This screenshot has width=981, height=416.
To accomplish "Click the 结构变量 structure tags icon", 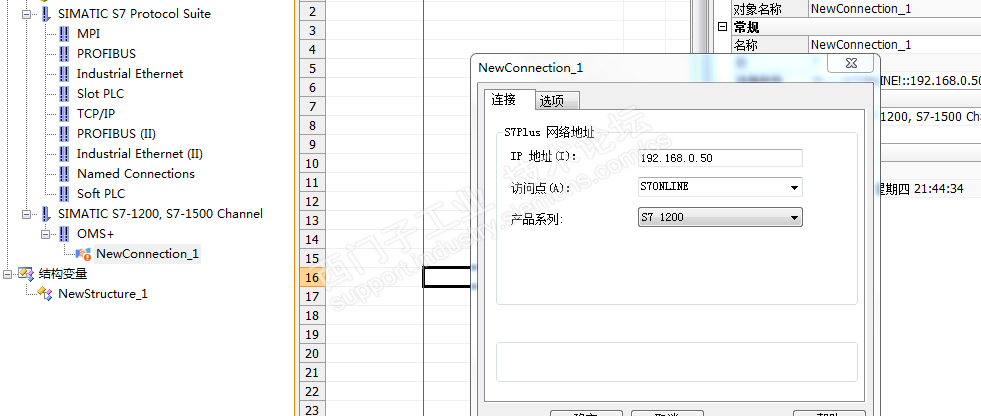I will (26, 274).
